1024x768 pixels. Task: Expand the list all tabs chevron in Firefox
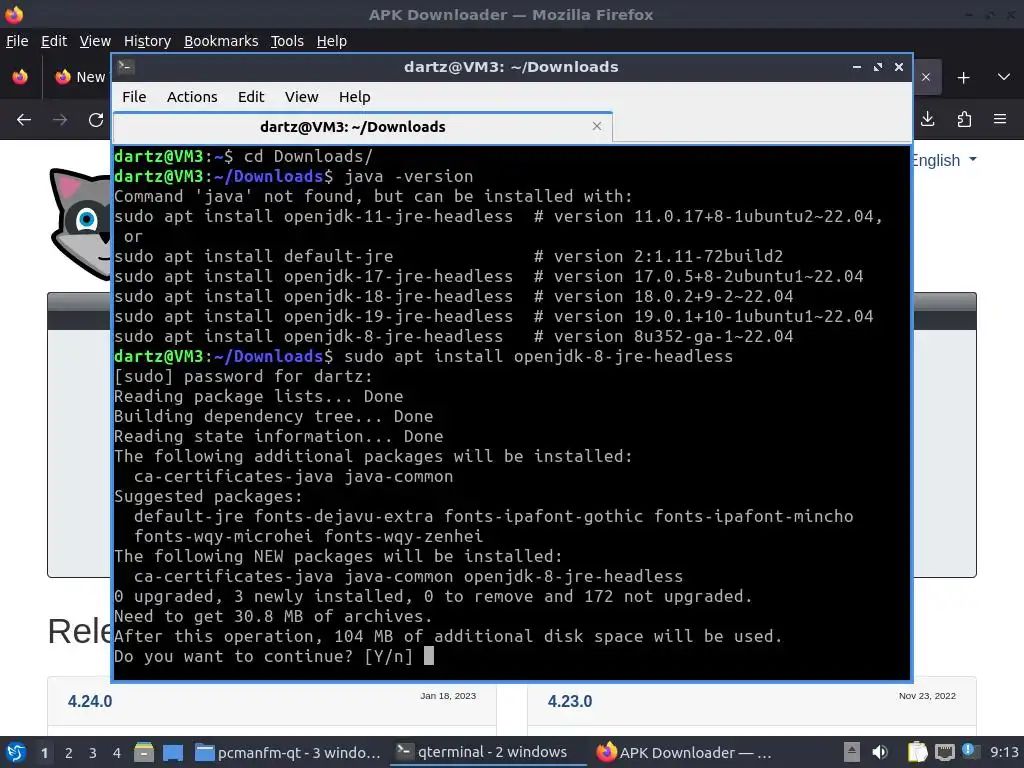pos(1004,77)
